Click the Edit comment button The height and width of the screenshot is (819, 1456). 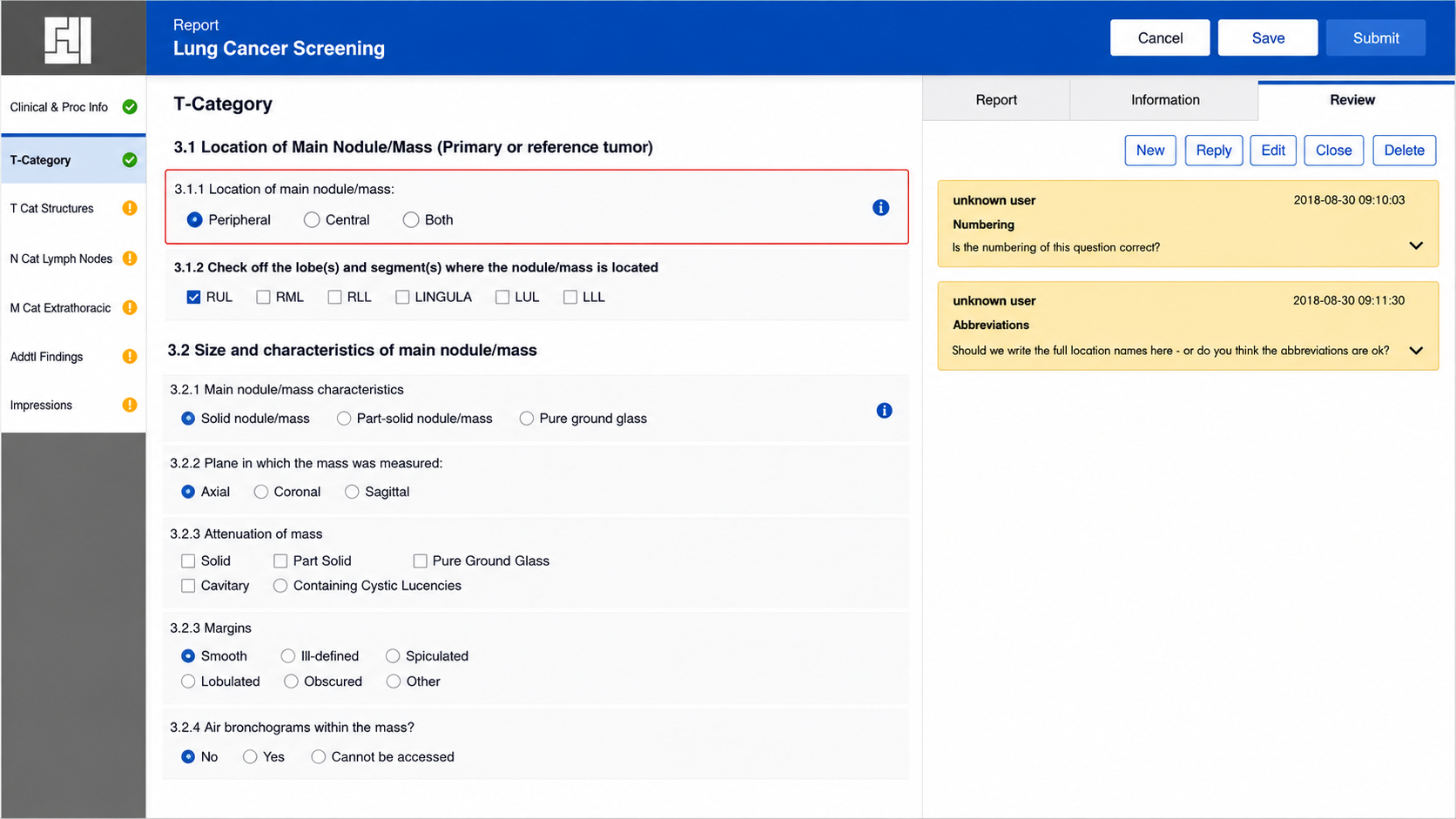[1273, 151]
